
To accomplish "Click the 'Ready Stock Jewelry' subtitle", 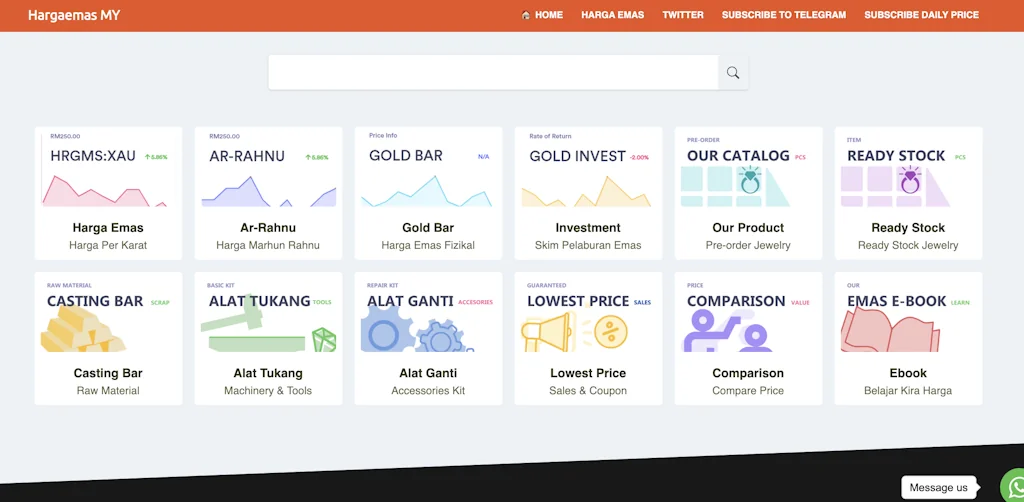I will (908, 245).
